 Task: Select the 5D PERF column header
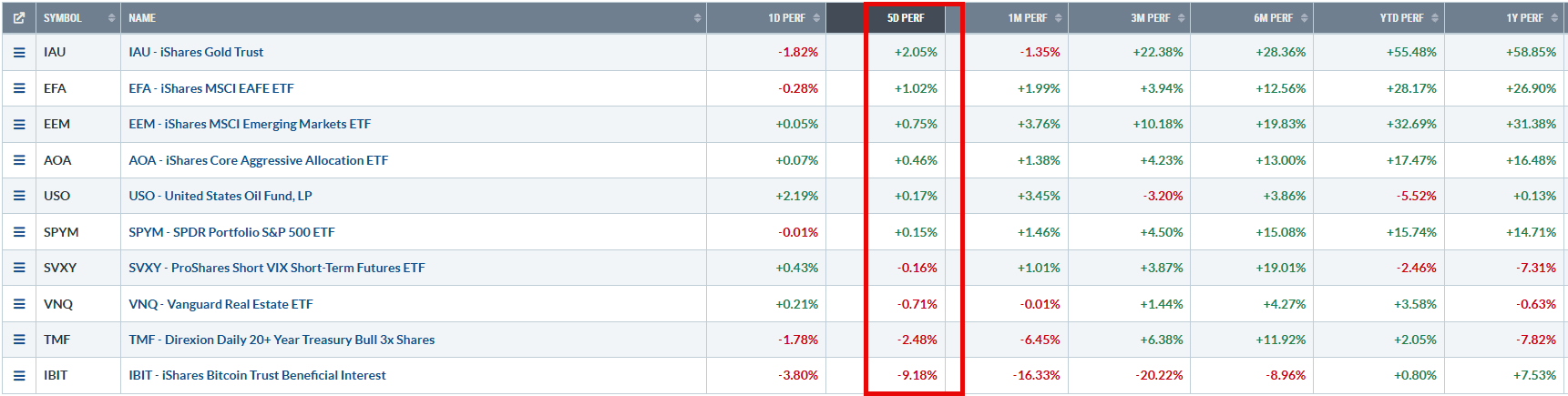coord(906,18)
